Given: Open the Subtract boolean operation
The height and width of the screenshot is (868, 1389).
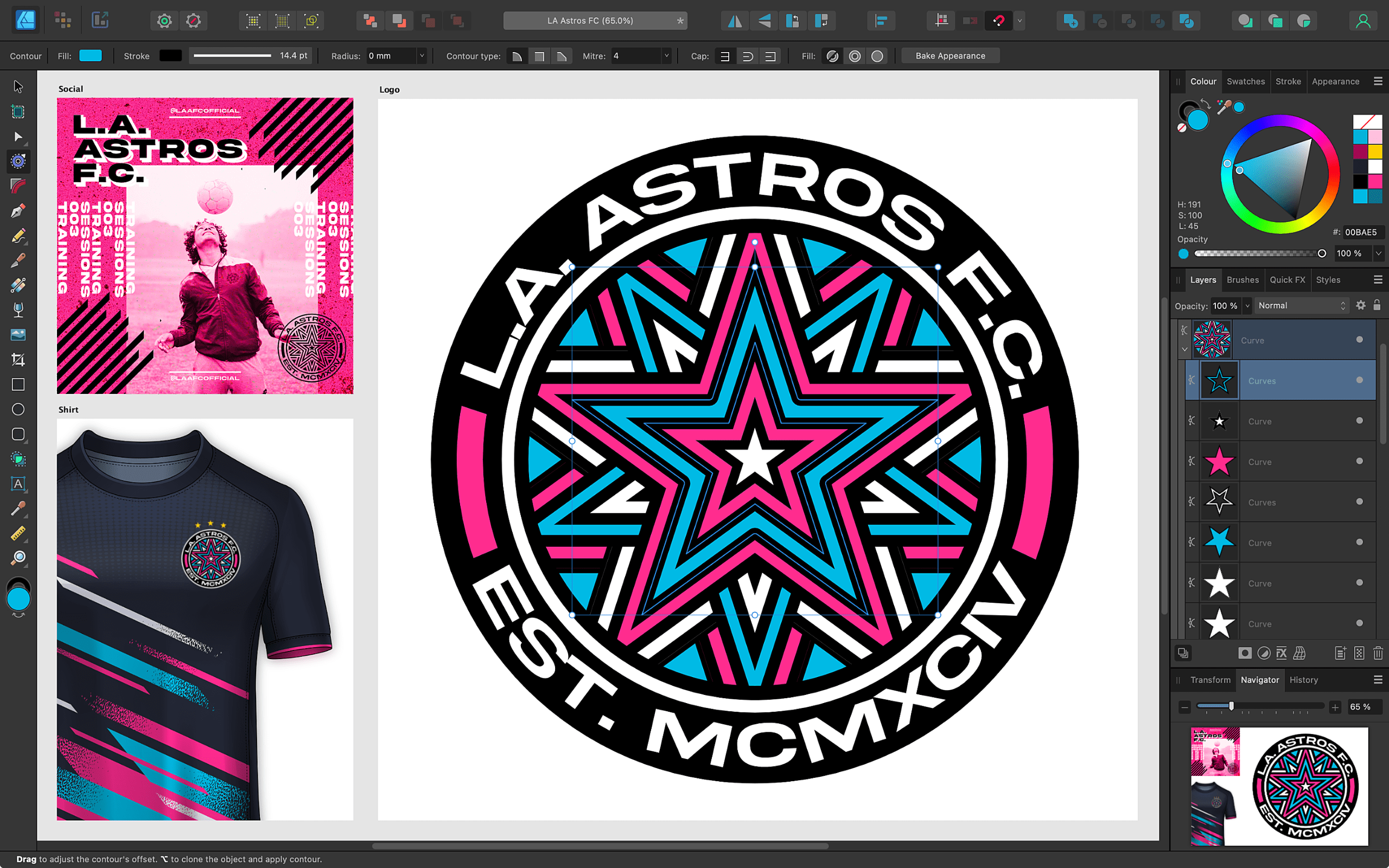Looking at the screenshot, I should coord(399,20).
